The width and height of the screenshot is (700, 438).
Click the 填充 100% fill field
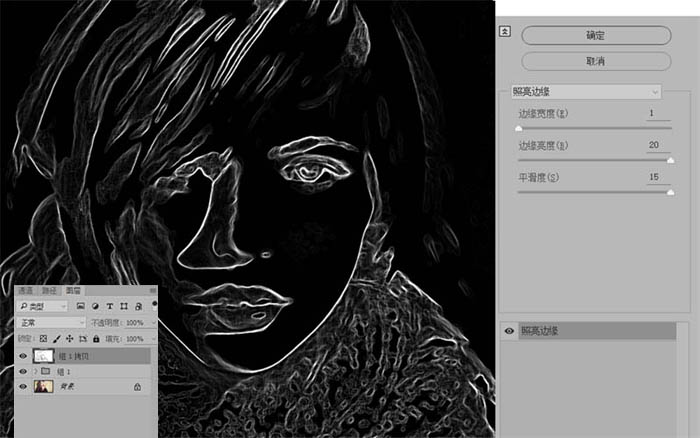point(135,339)
